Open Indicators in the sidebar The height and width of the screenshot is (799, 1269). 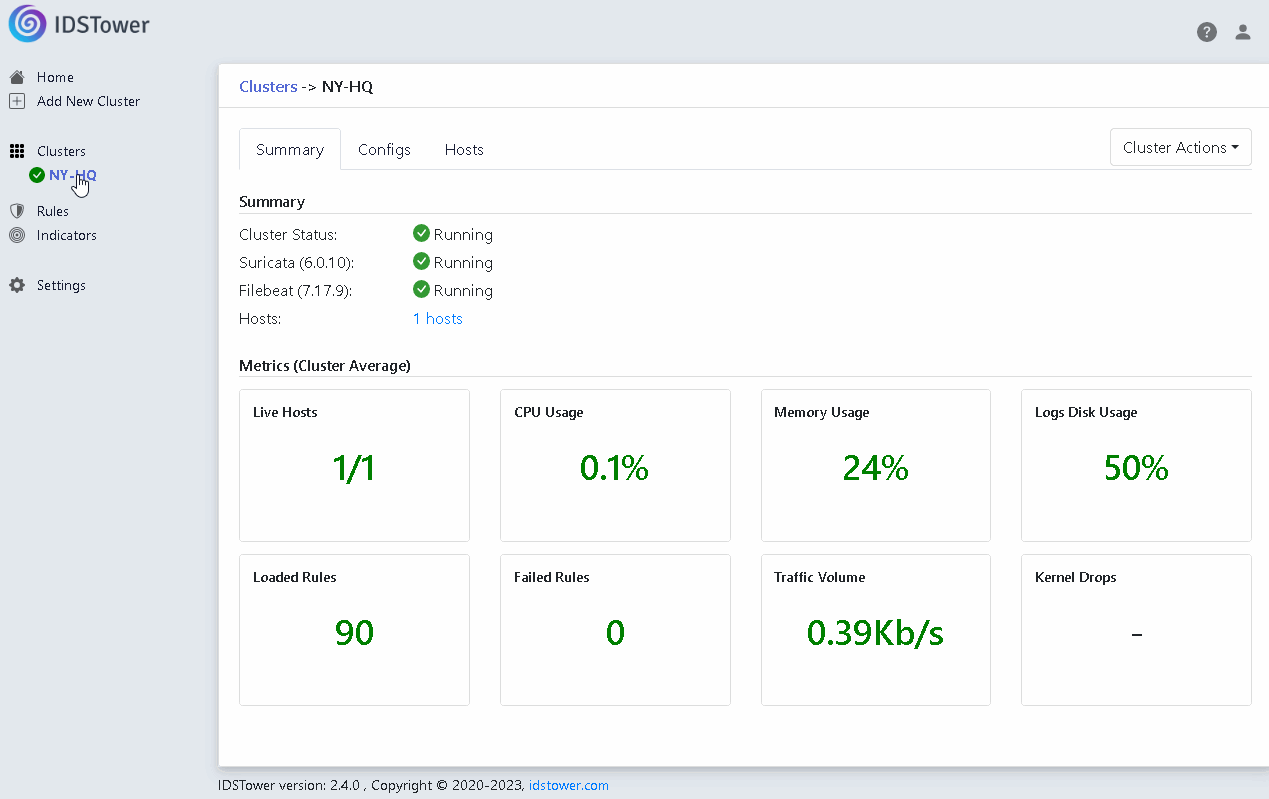[x=67, y=235]
